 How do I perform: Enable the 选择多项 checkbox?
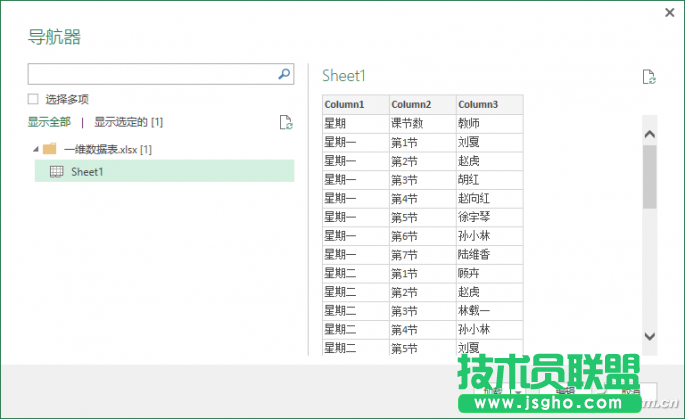pyautogui.click(x=33, y=99)
